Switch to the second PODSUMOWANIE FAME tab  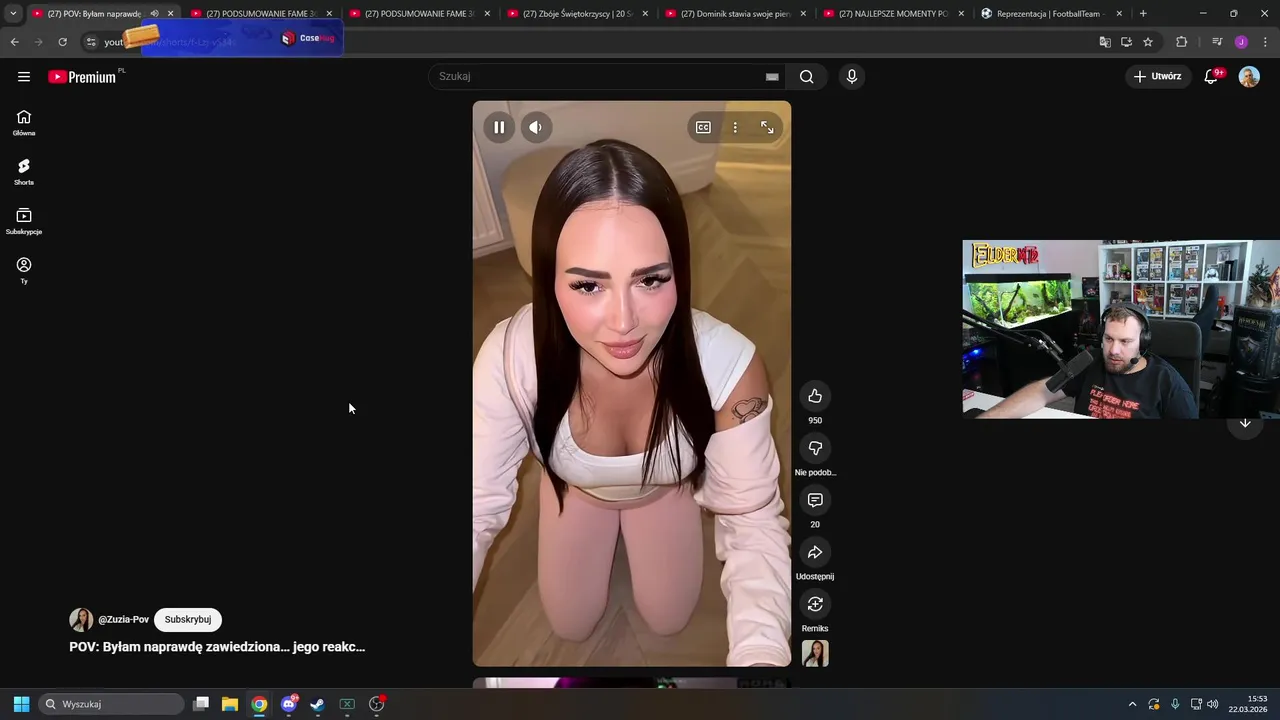coord(262,14)
